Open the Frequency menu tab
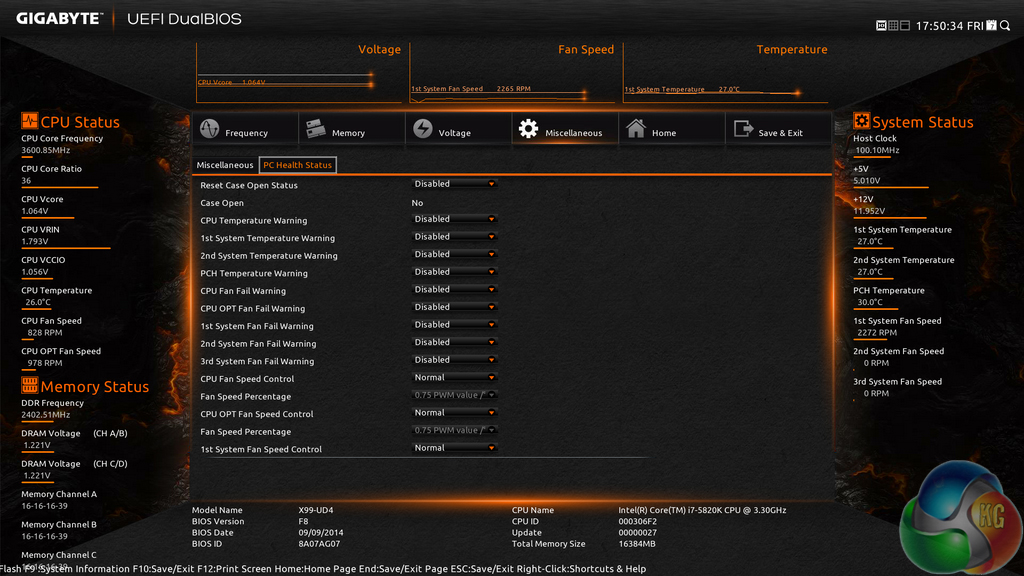Screen dimensions: 1024x576 pos(246,129)
